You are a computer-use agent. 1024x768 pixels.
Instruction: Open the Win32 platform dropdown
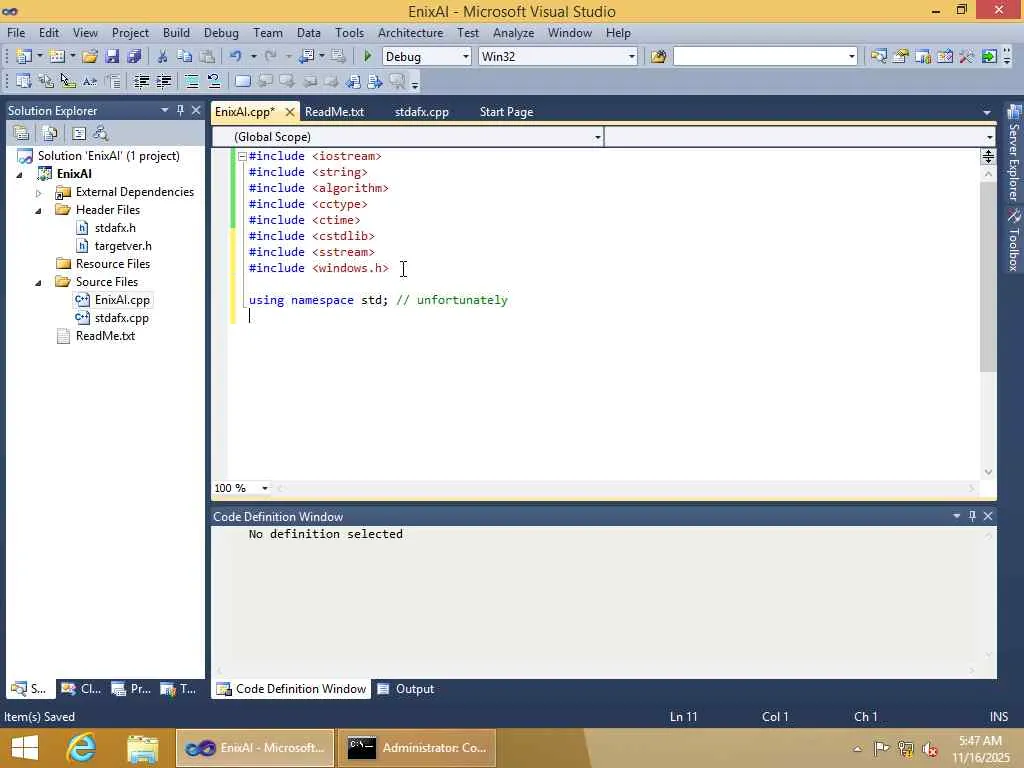[631, 57]
